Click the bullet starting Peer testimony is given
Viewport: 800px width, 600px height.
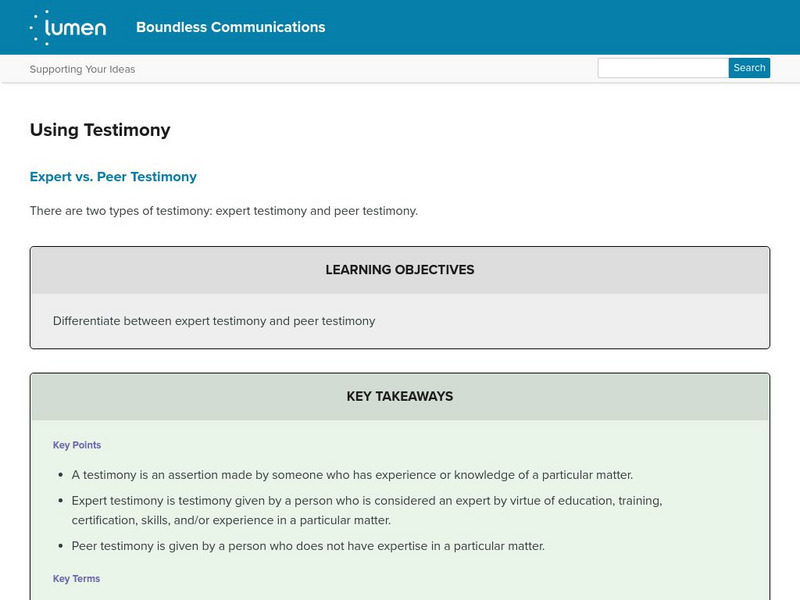coord(308,546)
